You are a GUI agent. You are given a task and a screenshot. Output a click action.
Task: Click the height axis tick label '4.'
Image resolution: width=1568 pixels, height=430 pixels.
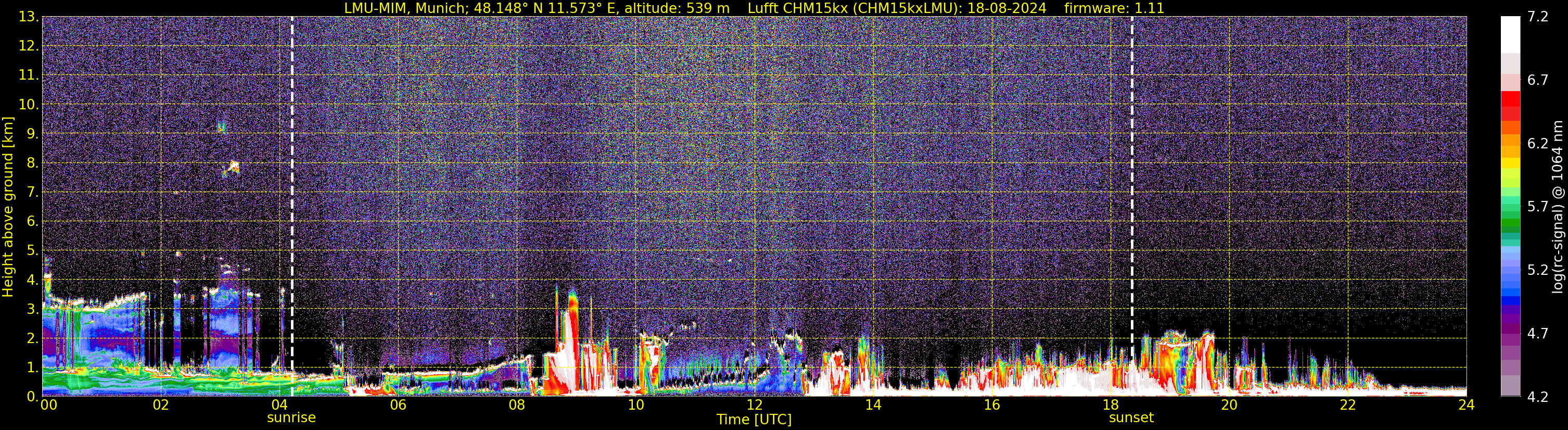tap(32, 280)
